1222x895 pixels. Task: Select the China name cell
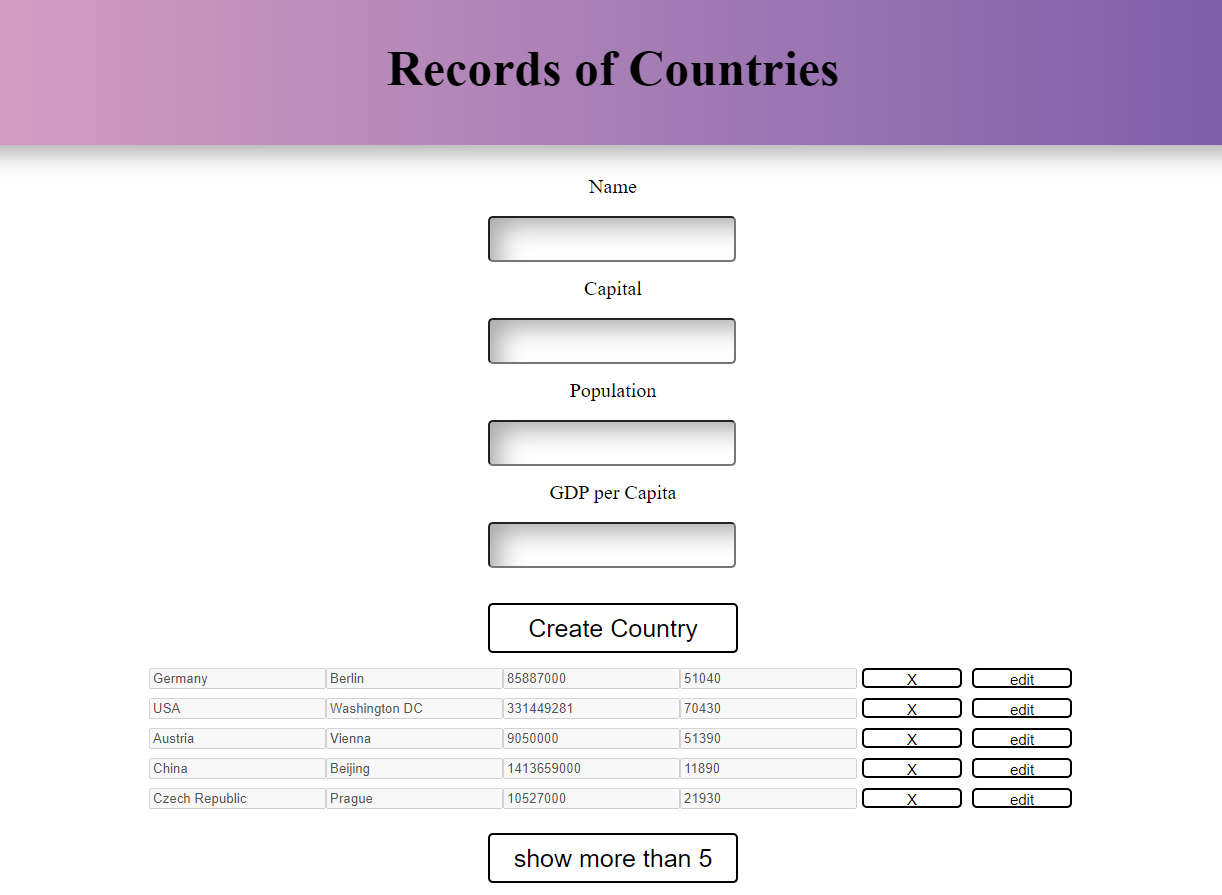coord(237,768)
